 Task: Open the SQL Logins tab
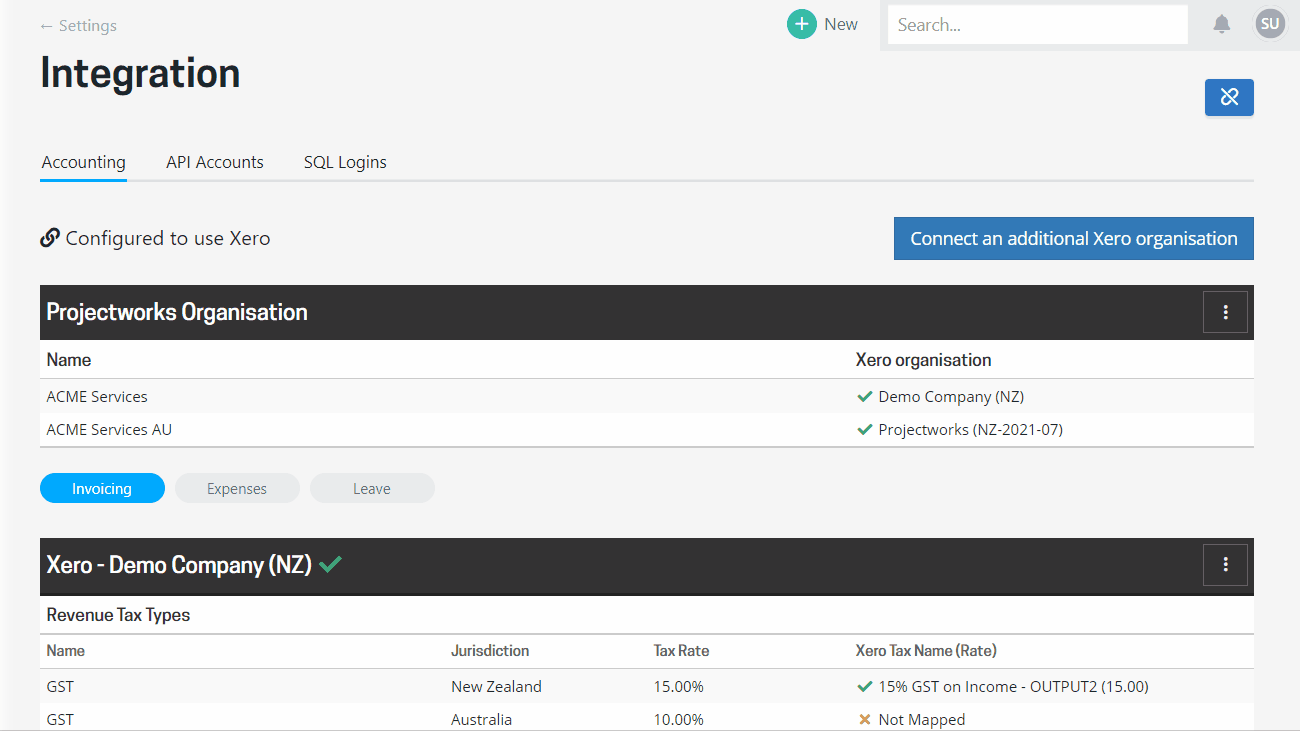(x=345, y=162)
